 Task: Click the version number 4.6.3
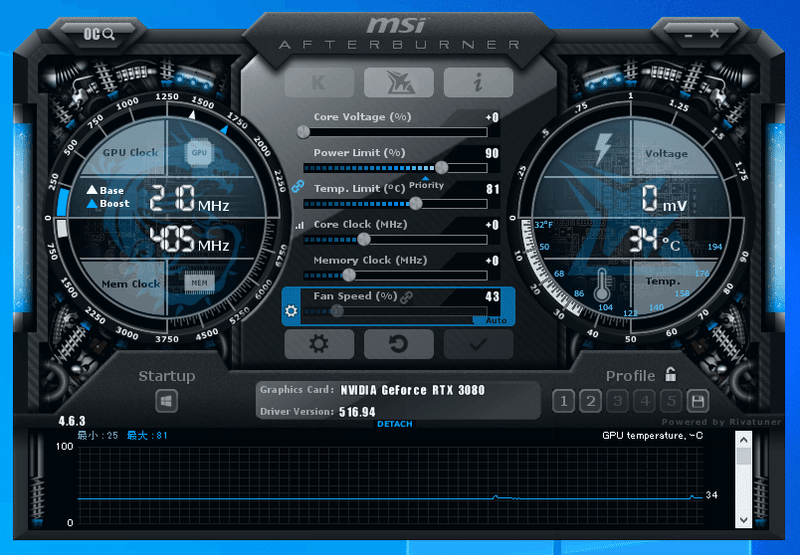[x=72, y=421]
